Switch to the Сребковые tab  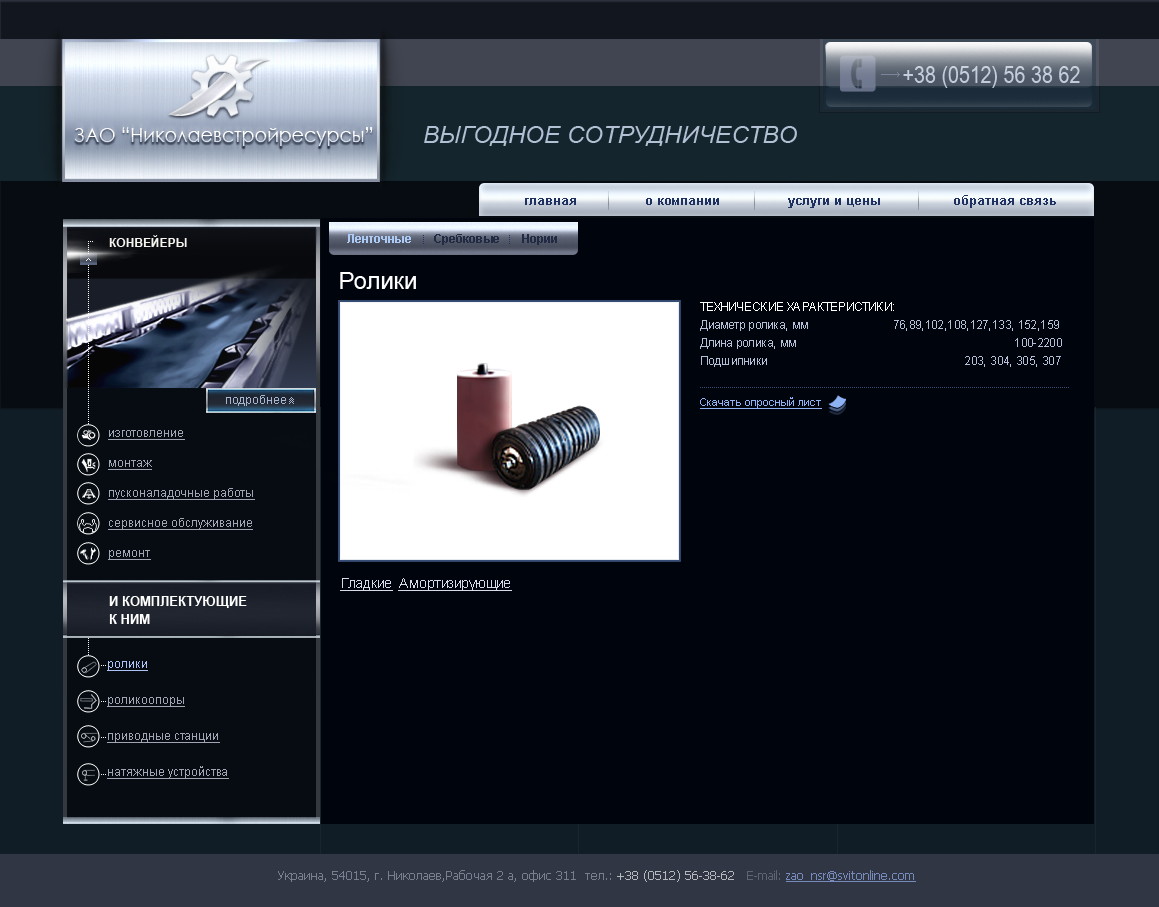[466, 239]
